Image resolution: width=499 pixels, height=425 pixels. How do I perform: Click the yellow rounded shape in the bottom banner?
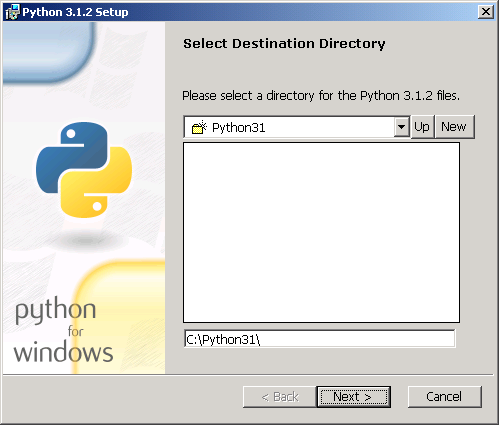(x=120, y=317)
